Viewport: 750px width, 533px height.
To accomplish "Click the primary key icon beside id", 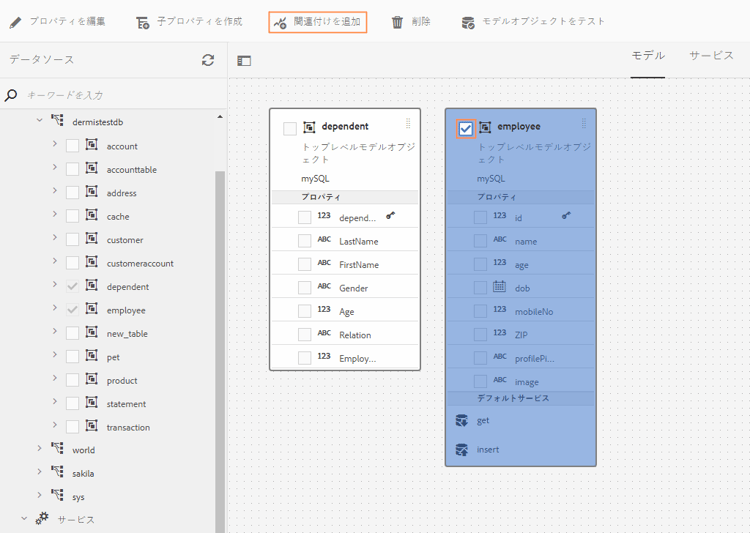I will (x=566, y=216).
